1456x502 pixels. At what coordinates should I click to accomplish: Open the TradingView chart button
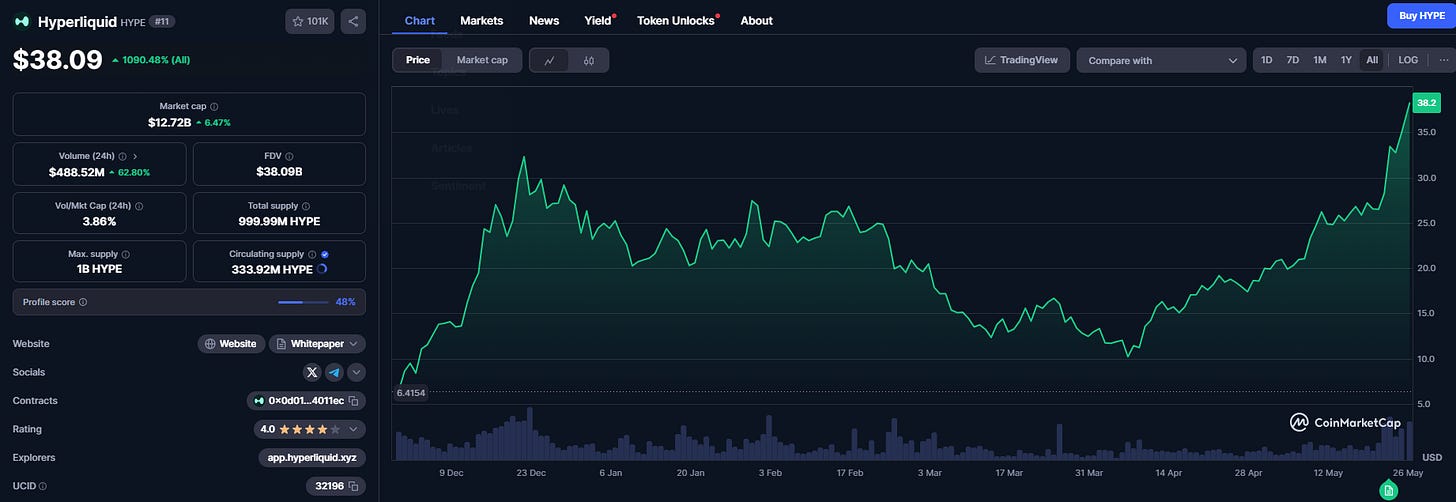click(1022, 60)
